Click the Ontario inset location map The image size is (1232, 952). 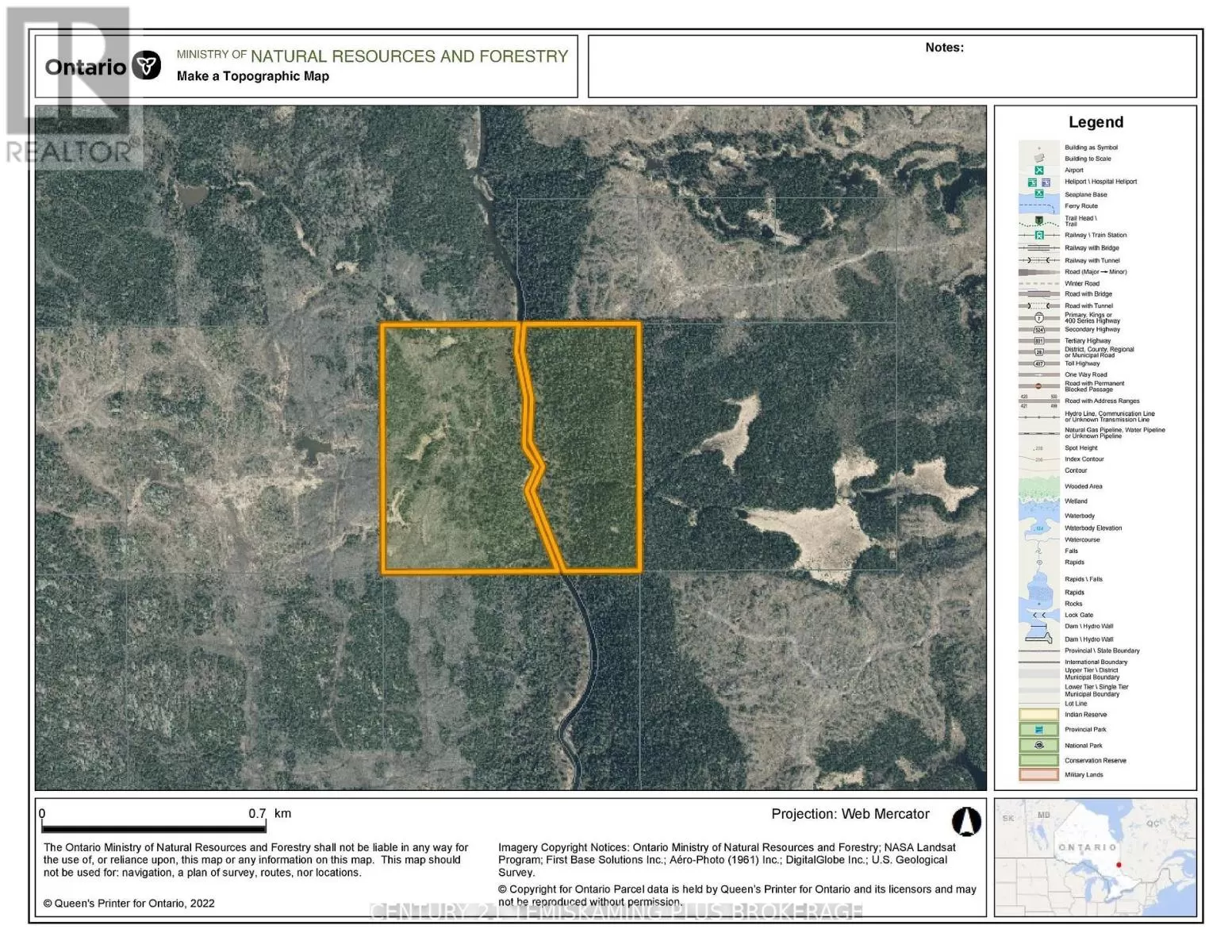[1095, 857]
